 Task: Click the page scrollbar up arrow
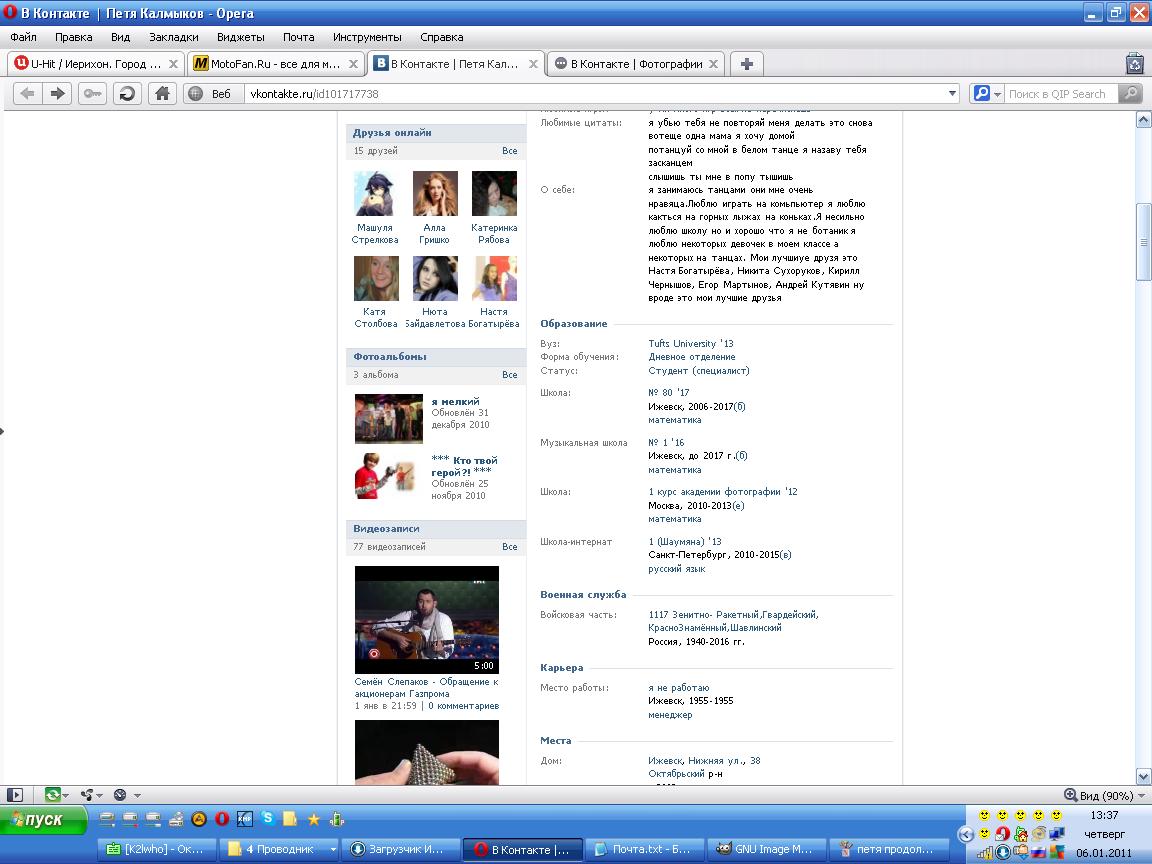[x=1143, y=119]
